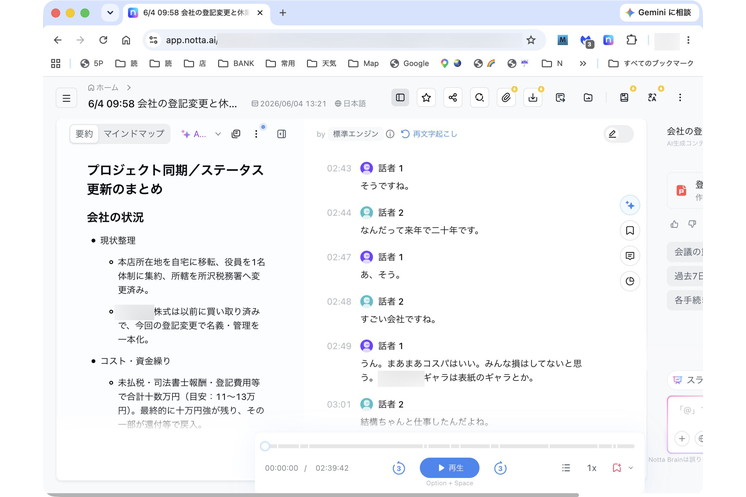Open the Google bookmark

410,63
